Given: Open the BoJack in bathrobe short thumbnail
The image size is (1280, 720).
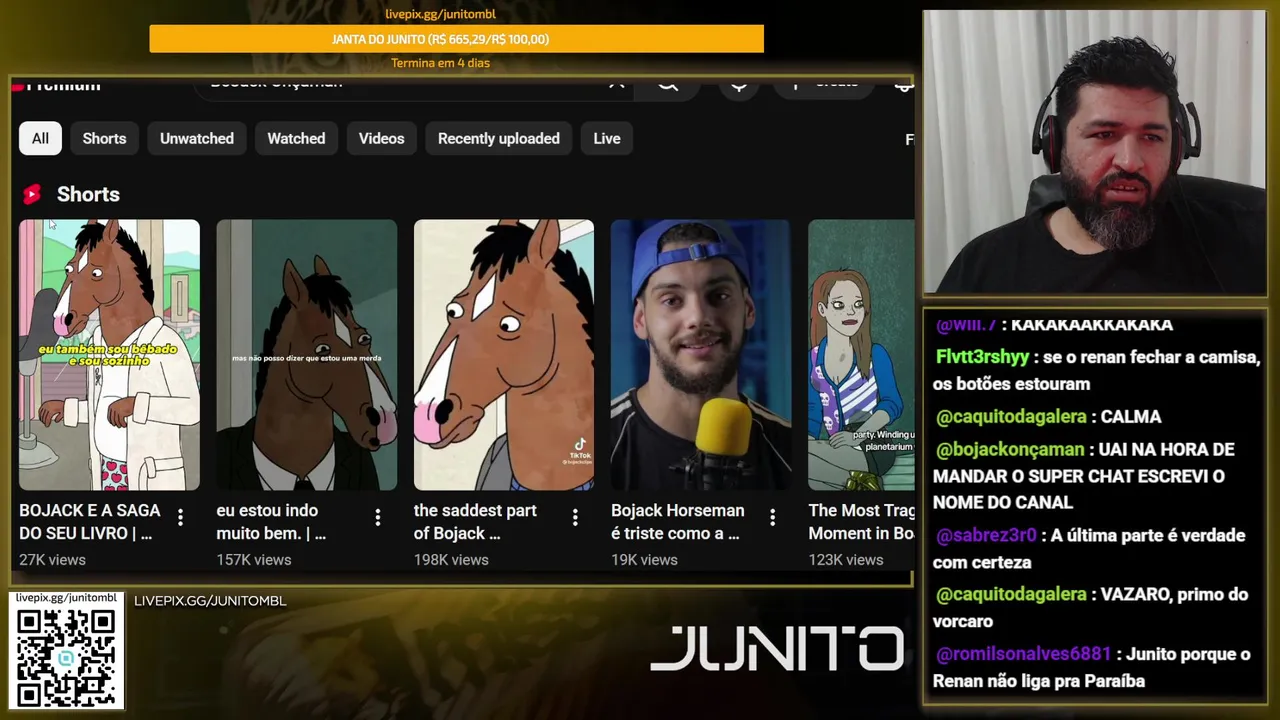Looking at the screenshot, I should coord(109,355).
